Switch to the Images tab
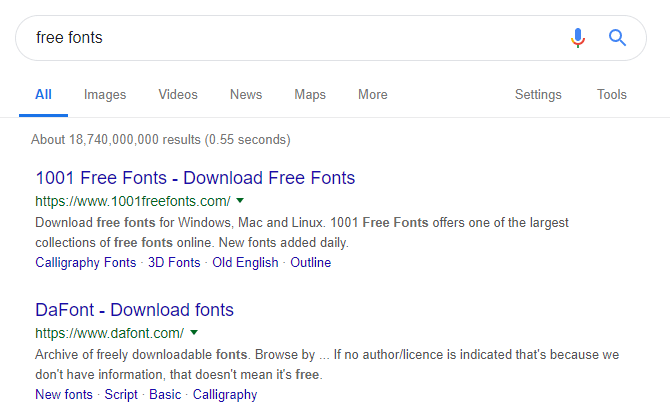 coord(105,94)
